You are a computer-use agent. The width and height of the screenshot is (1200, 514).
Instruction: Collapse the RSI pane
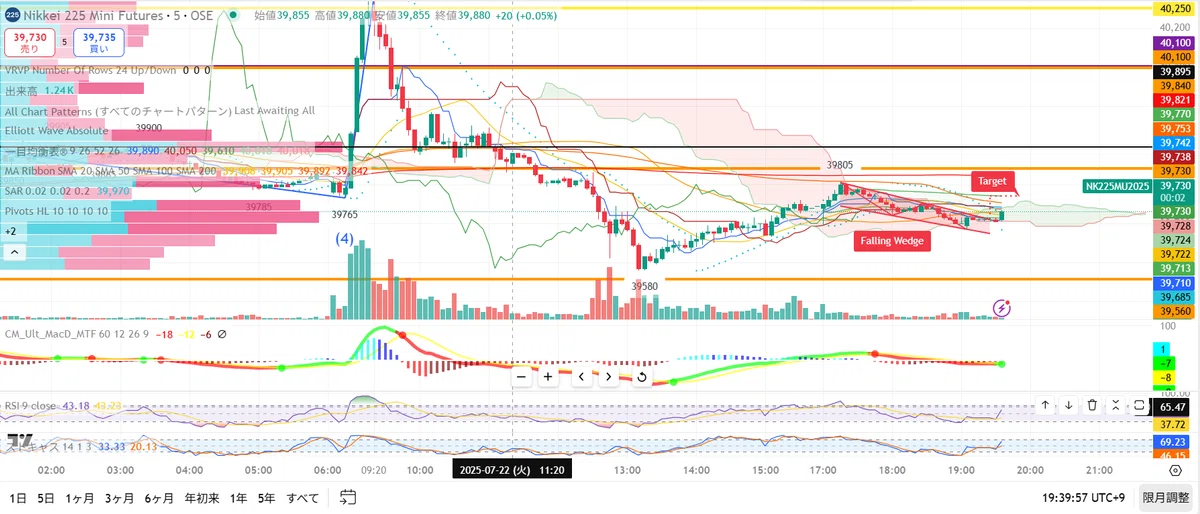tap(1115, 405)
